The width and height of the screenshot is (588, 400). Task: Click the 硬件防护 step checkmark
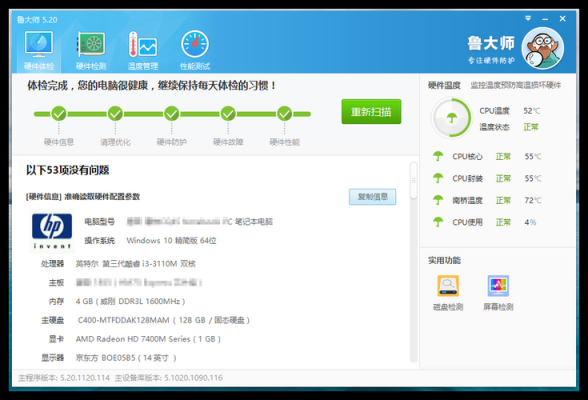(172, 113)
